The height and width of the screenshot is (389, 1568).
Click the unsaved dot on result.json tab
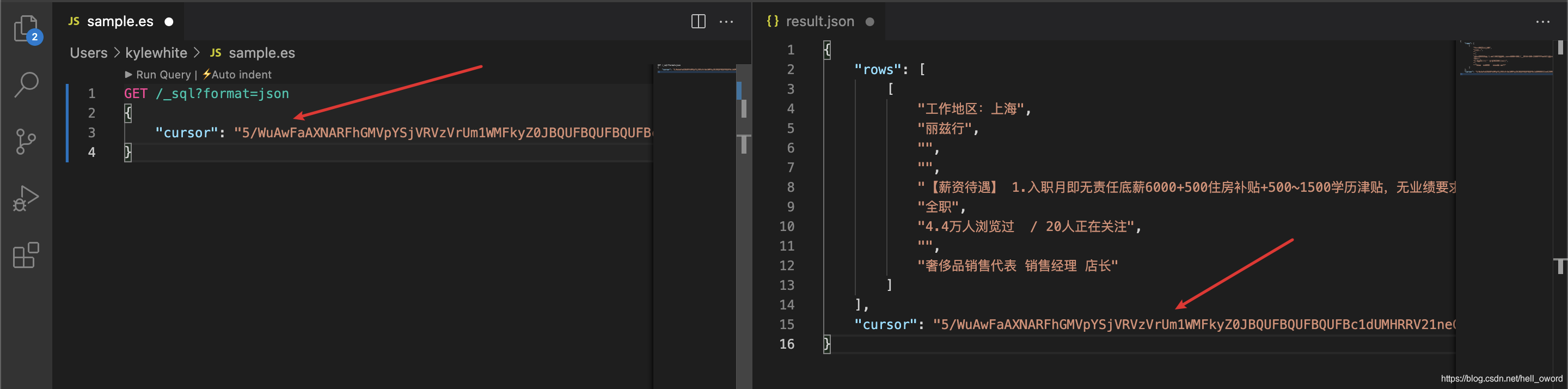[x=870, y=21]
